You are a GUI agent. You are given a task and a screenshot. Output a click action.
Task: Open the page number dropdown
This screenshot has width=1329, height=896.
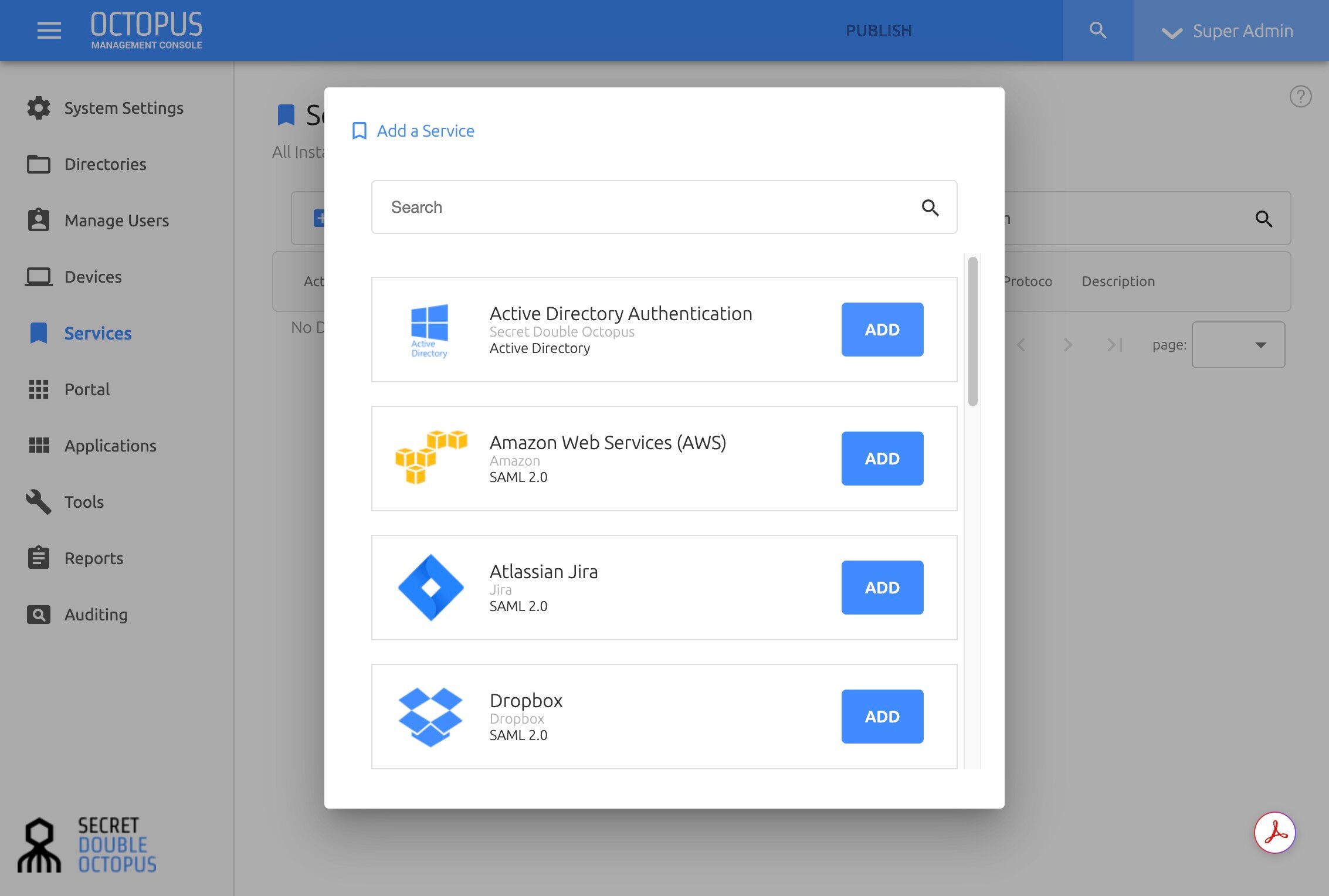[x=1238, y=345]
